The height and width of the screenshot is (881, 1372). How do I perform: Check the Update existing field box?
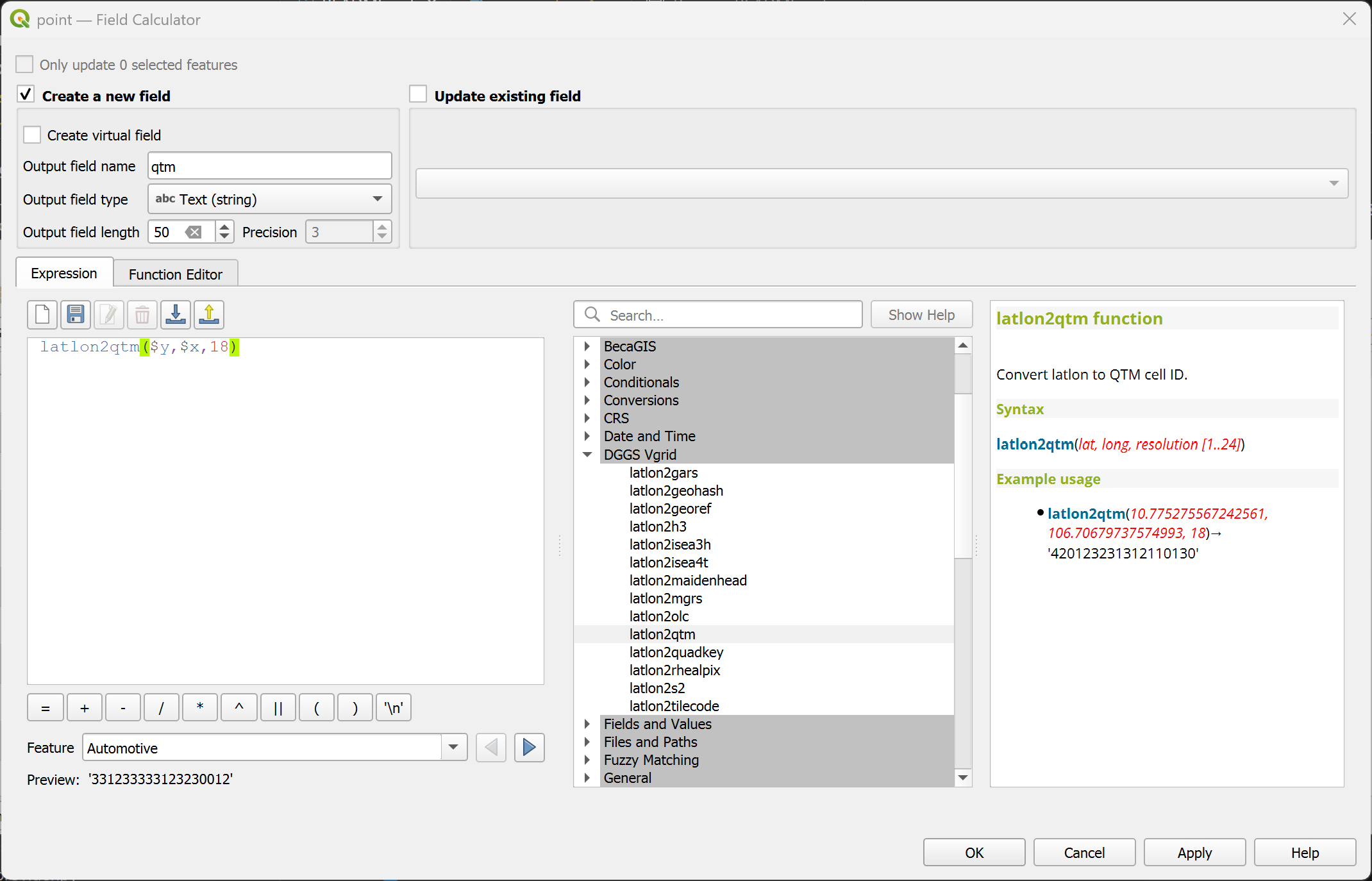click(418, 95)
